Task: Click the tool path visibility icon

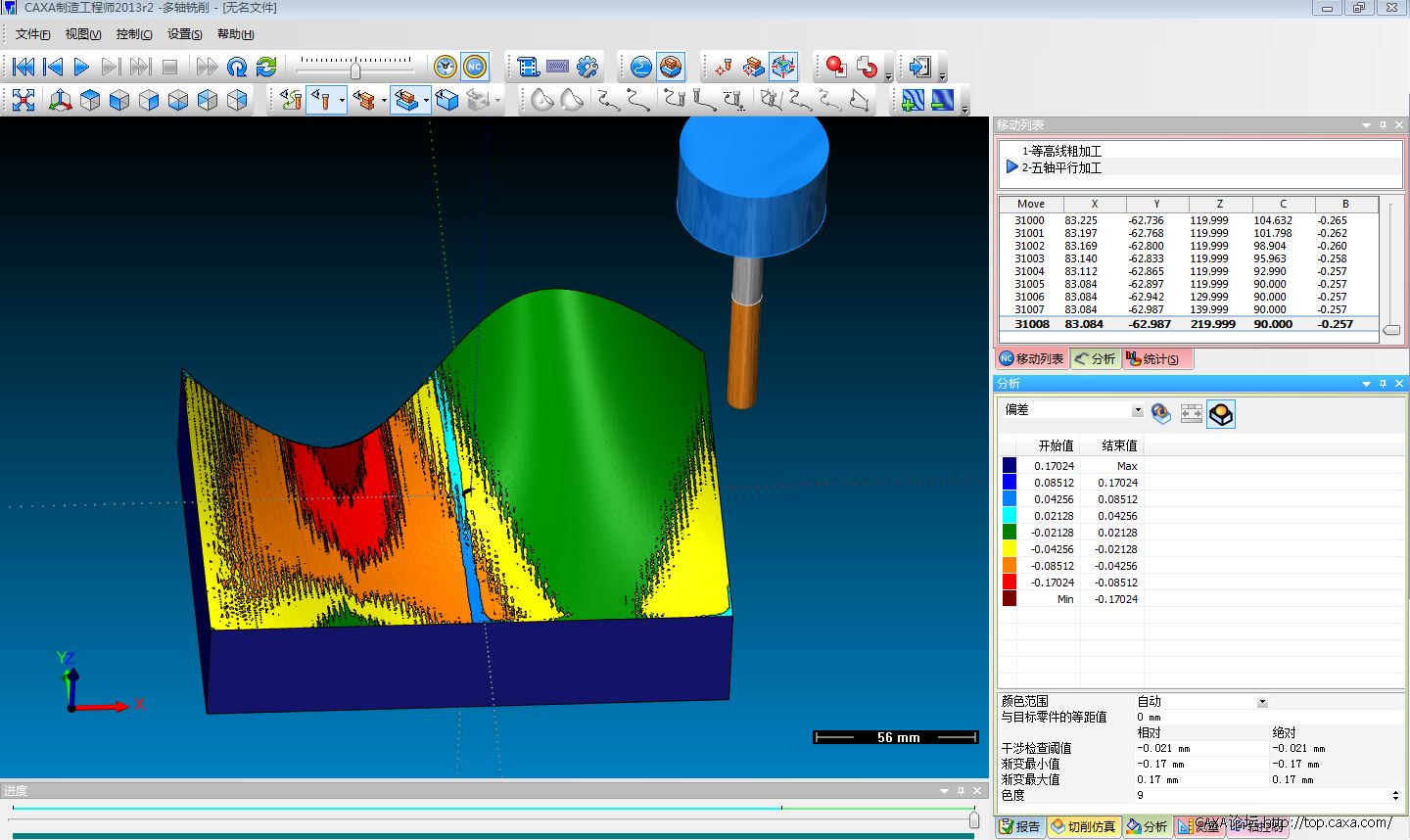Action: point(291,100)
